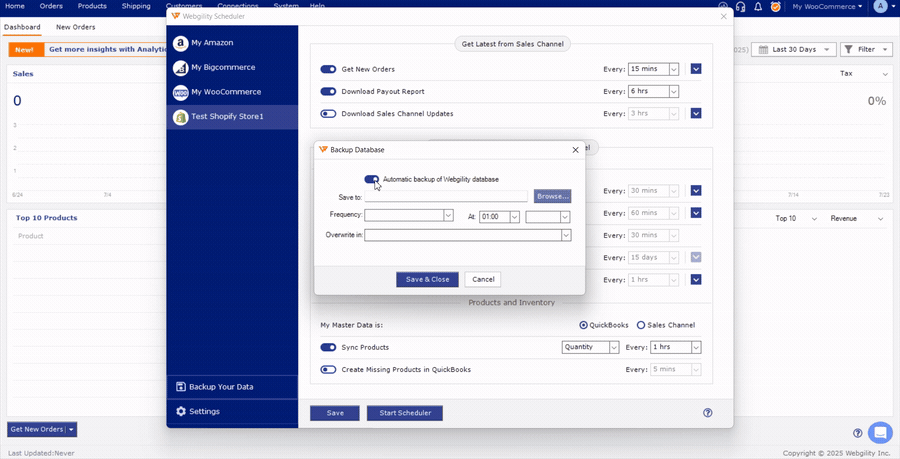
Task: Open the headset support icon in top bar
Action: (740, 7)
